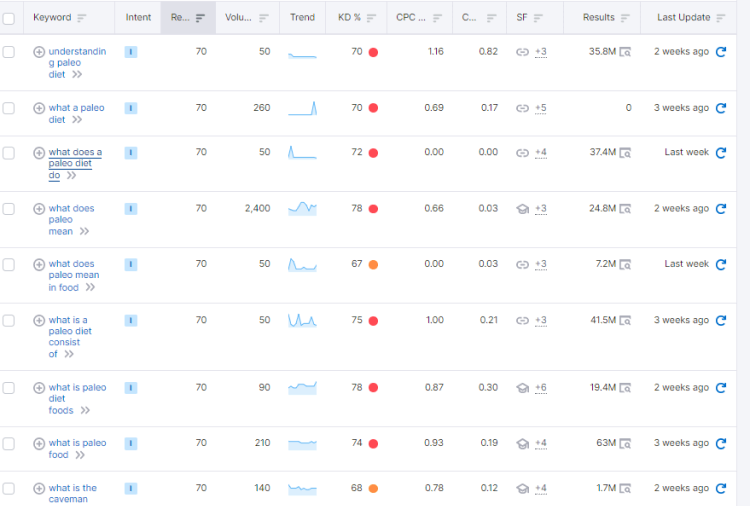View SERP for 35.8M results row

click(625, 52)
